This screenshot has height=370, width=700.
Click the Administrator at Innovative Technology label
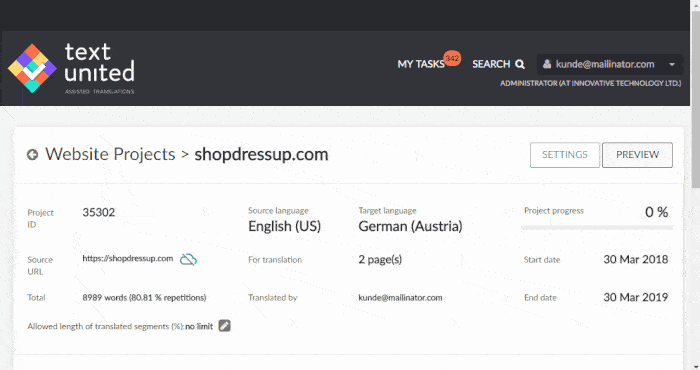coord(590,83)
